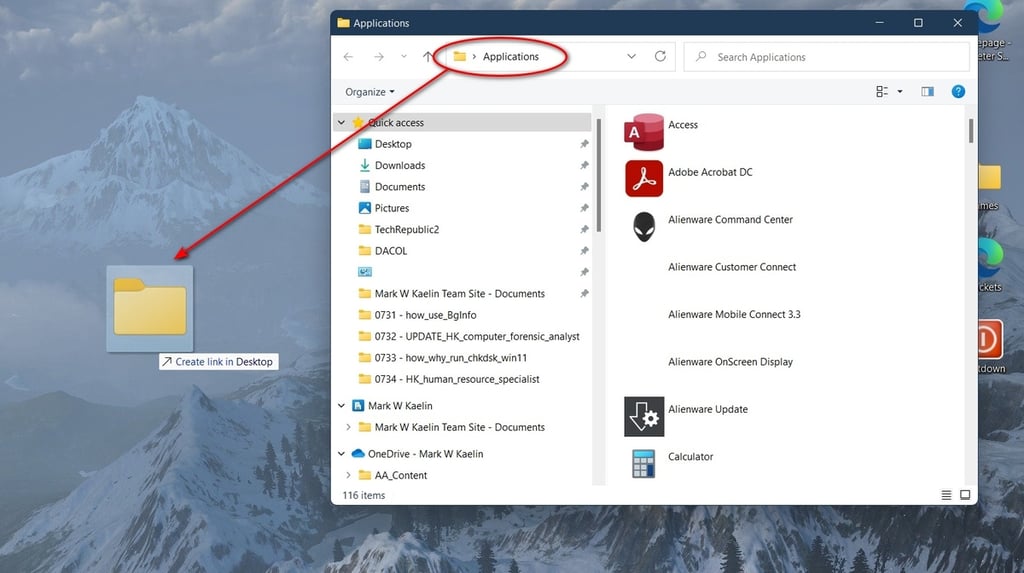
Task: Select Downloads in the navigation pane
Action: 399,166
